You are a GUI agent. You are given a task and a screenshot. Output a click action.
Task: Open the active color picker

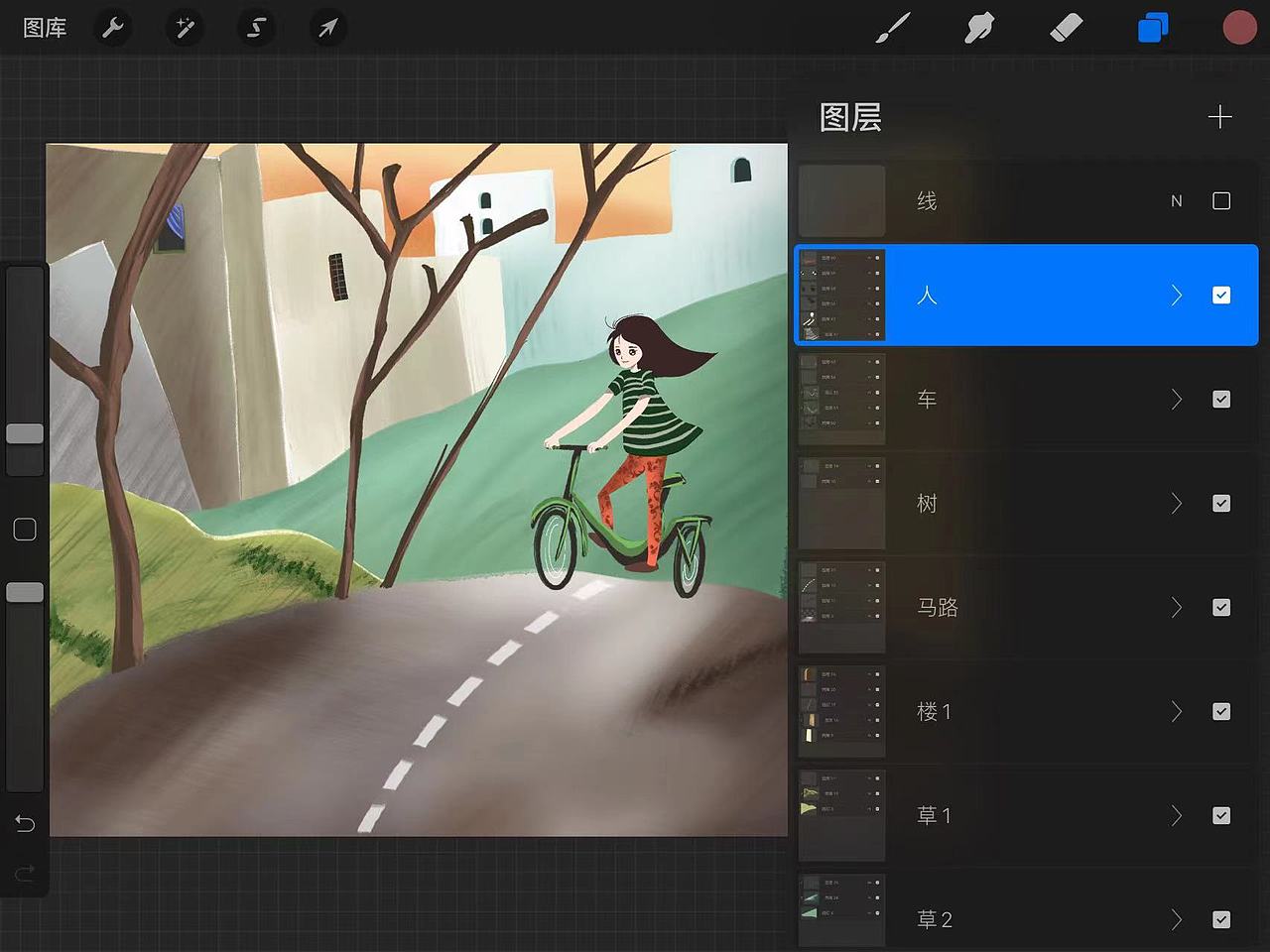[x=1239, y=28]
